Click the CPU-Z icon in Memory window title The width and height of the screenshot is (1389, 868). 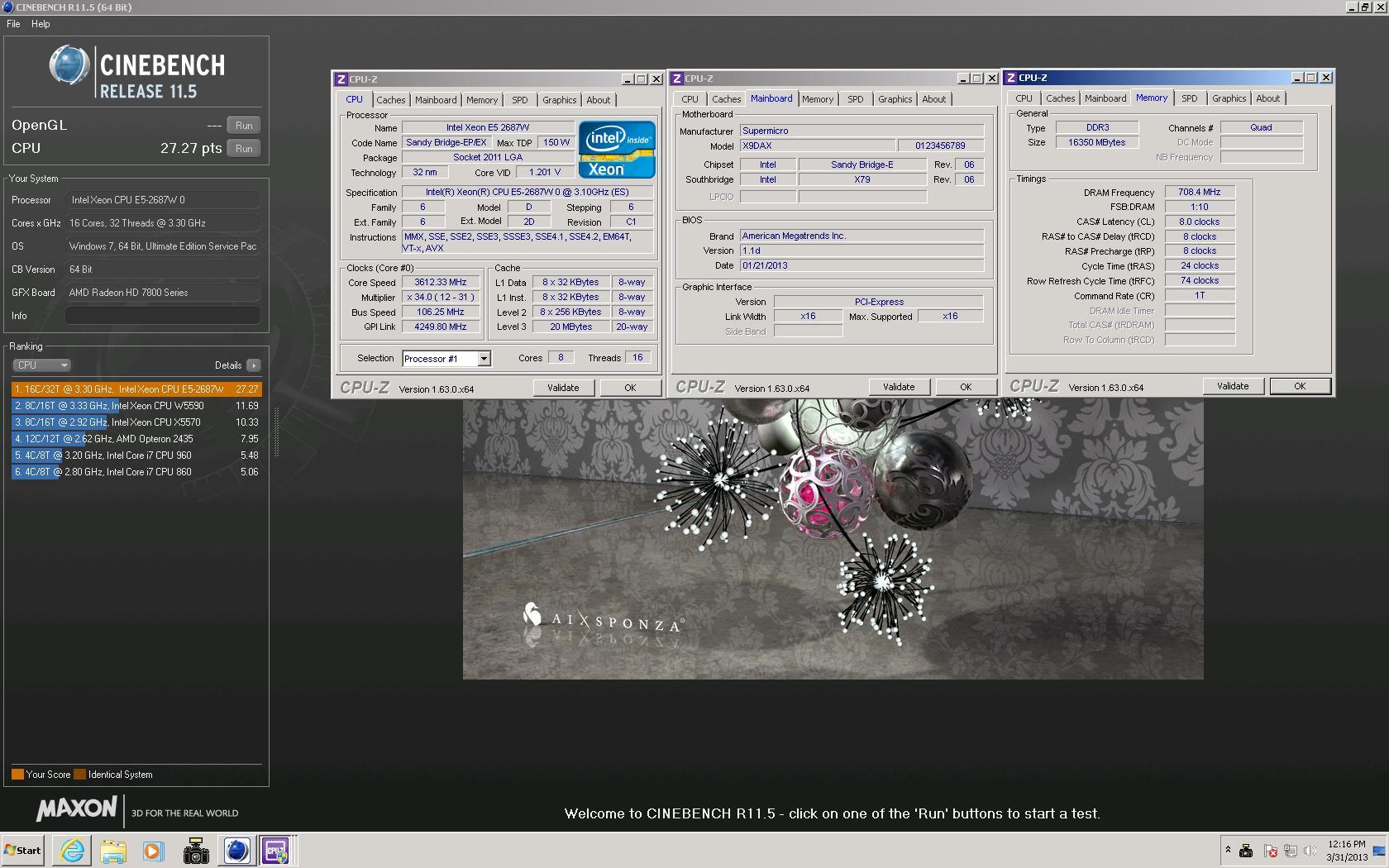click(x=1010, y=78)
